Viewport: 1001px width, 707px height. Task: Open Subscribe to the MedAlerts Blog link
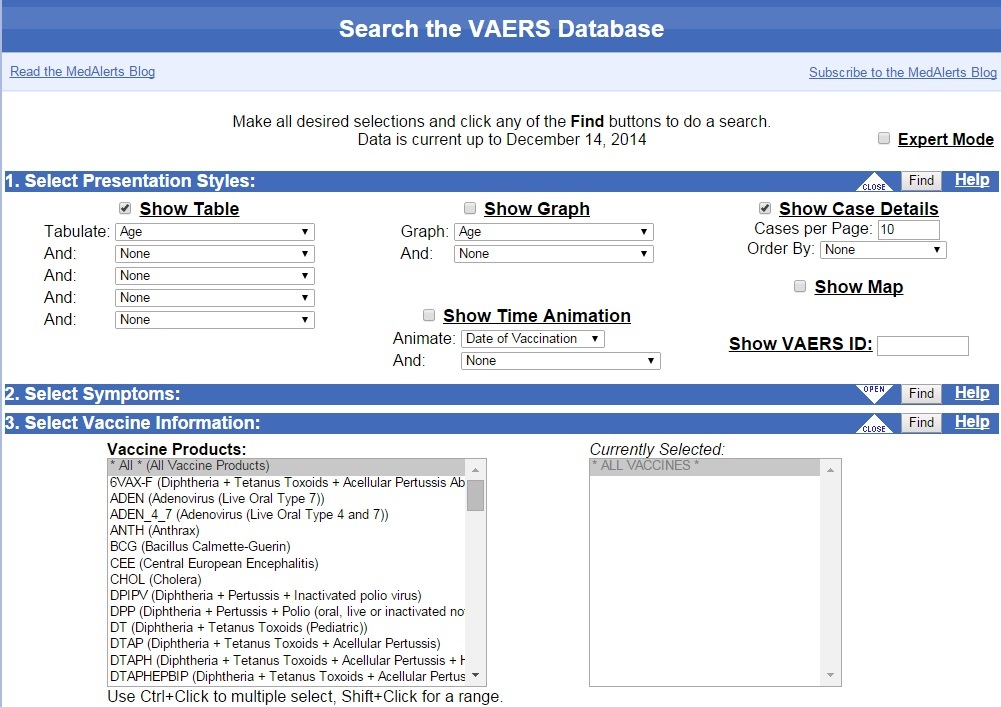pyautogui.click(x=903, y=73)
